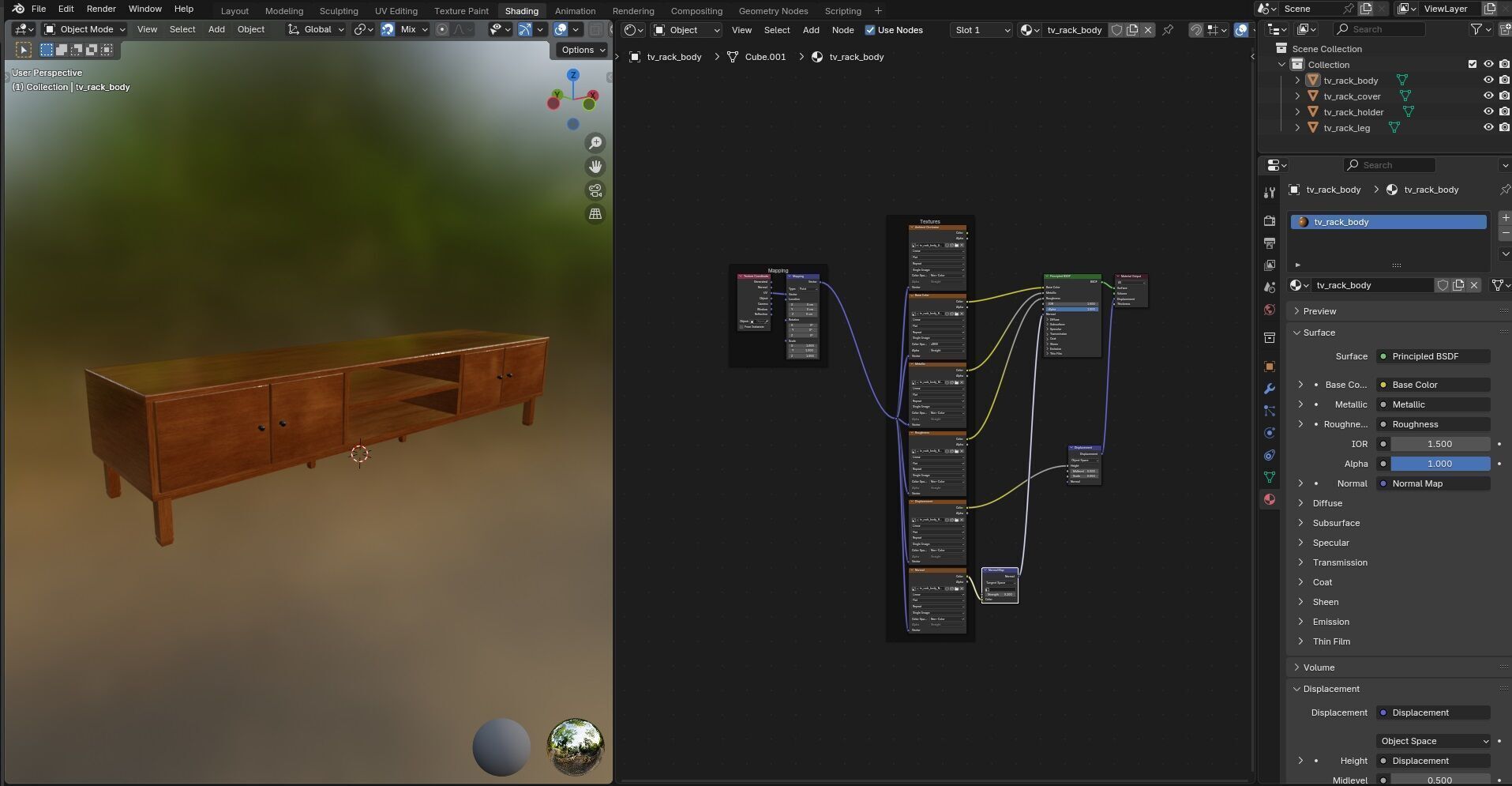Open the Object Mode dropdown
The image size is (1512, 786).
click(x=84, y=29)
